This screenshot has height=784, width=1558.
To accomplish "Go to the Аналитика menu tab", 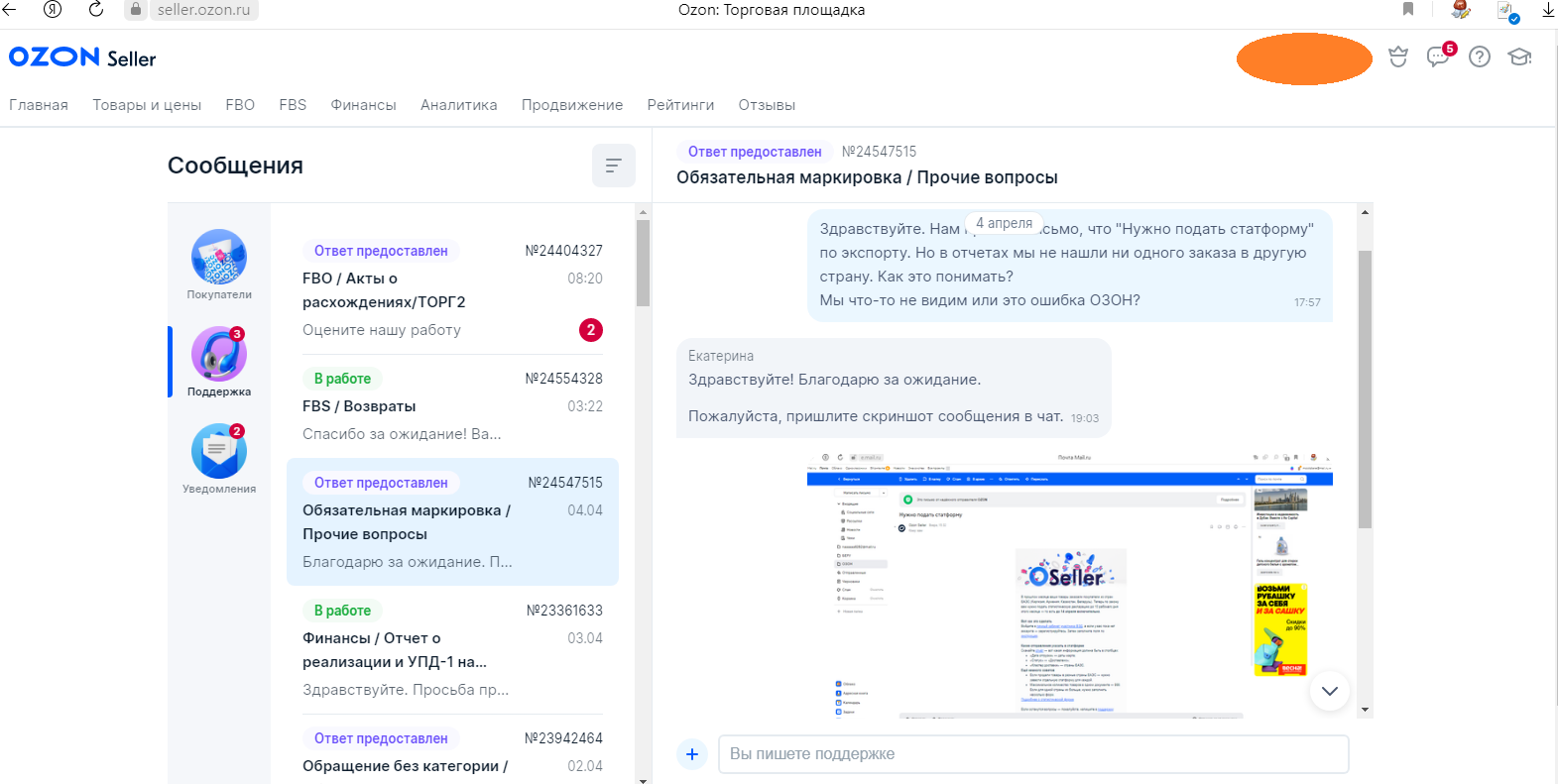I will pos(458,105).
